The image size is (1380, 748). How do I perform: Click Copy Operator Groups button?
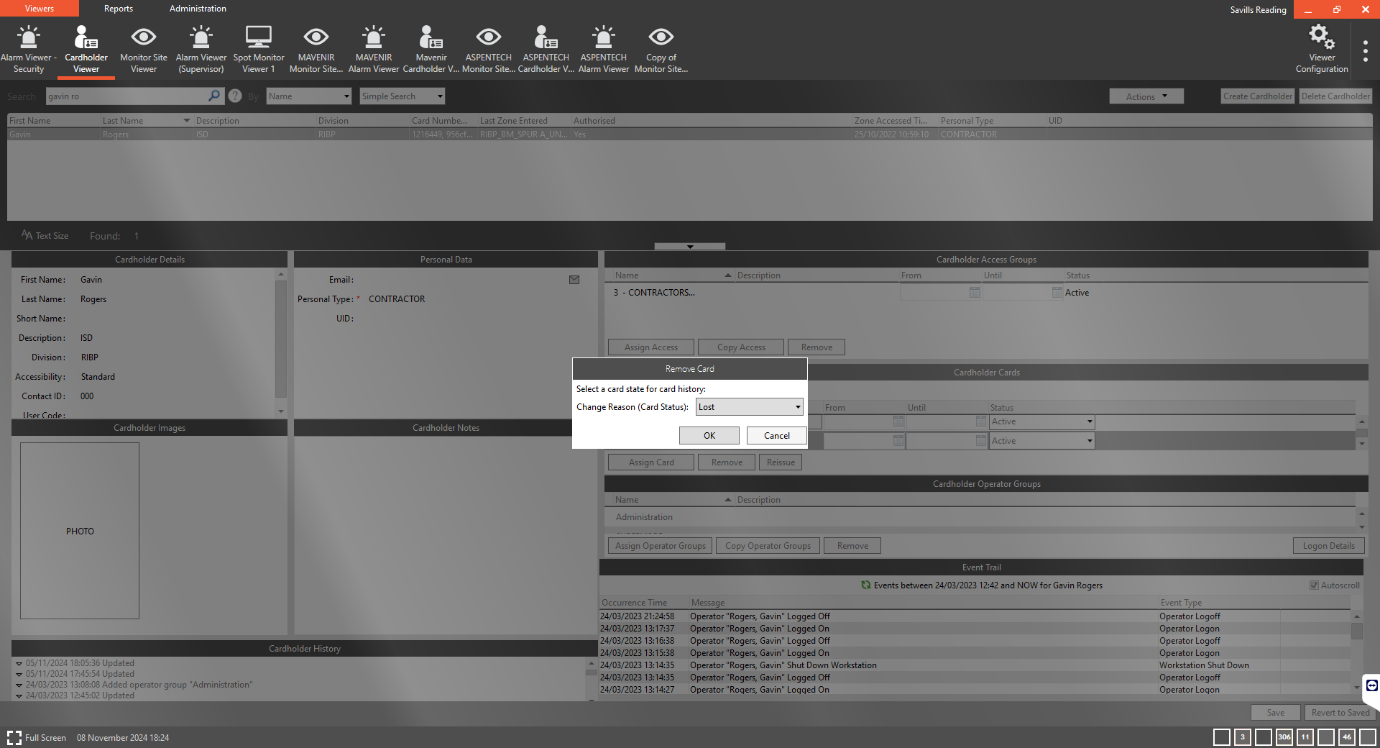click(x=768, y=545)
